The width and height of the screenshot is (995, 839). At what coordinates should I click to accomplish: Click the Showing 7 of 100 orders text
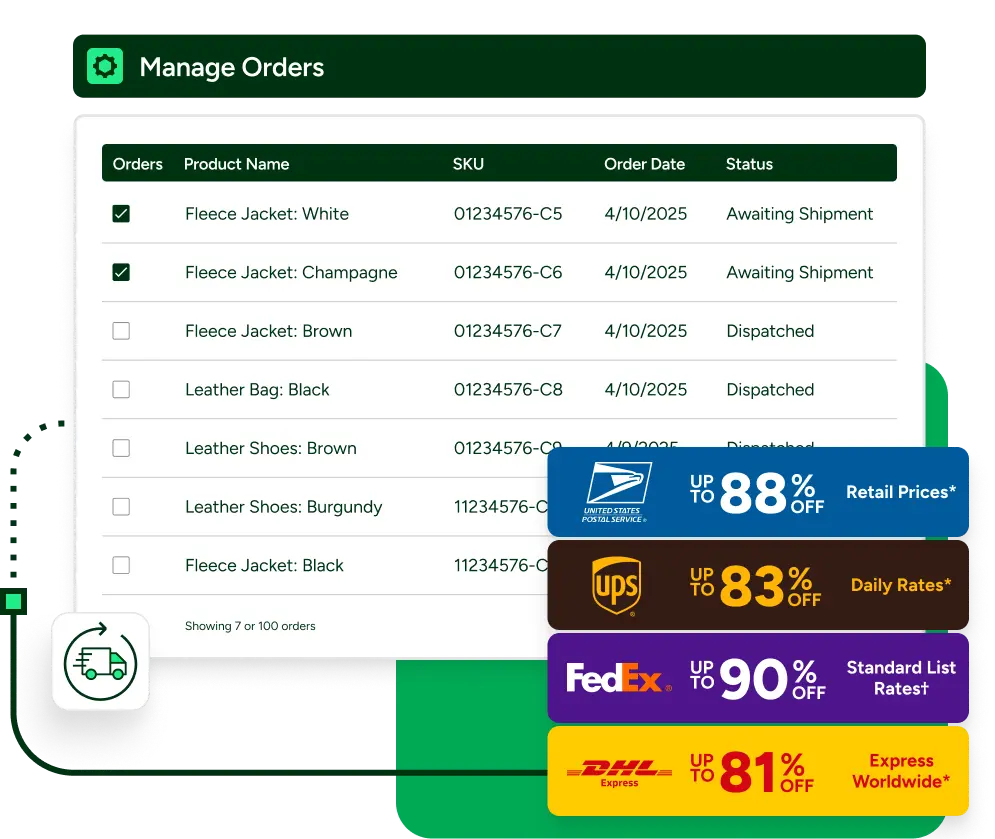tap(249, 626)
